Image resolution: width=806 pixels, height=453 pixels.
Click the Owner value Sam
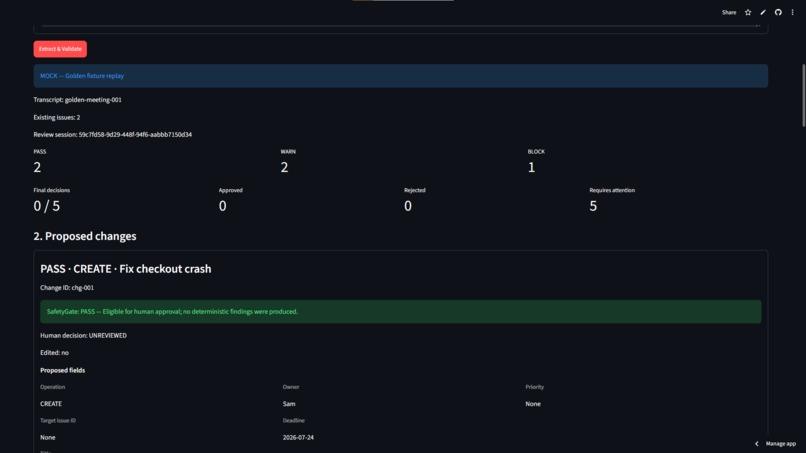pos(289,404)
